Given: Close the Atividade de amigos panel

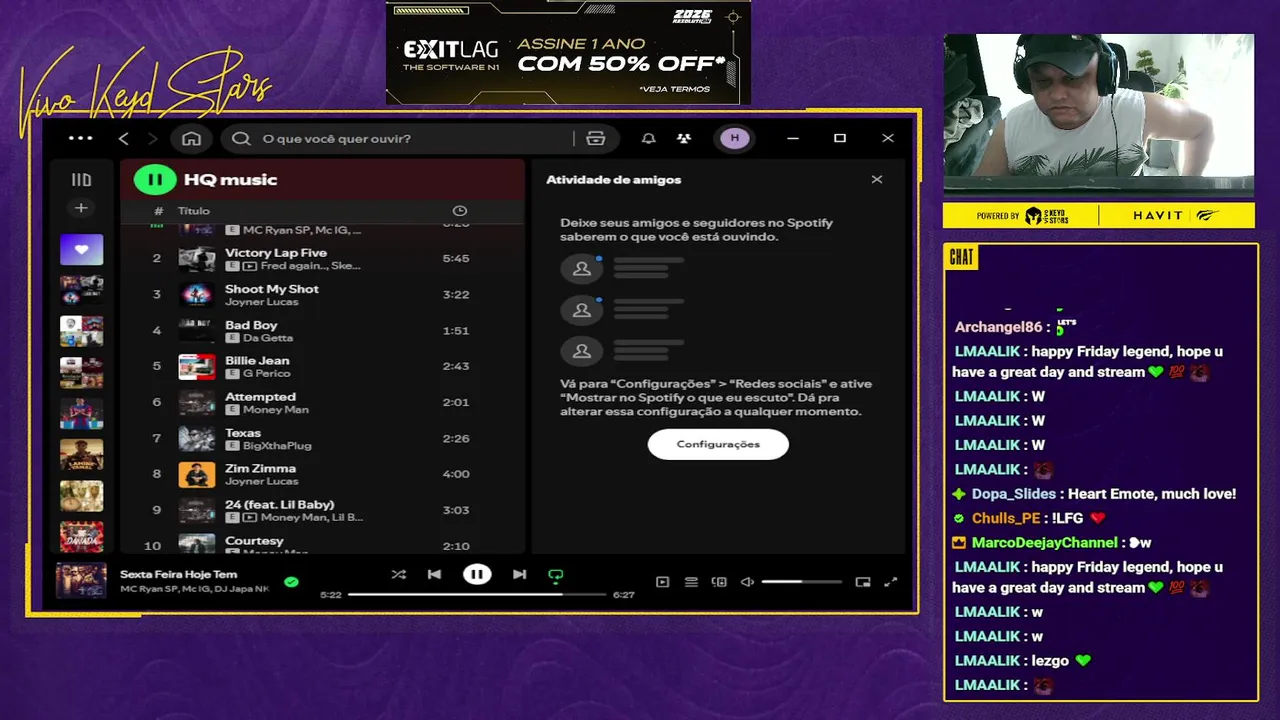Looking at the screenshot, I should click(877, 180).
